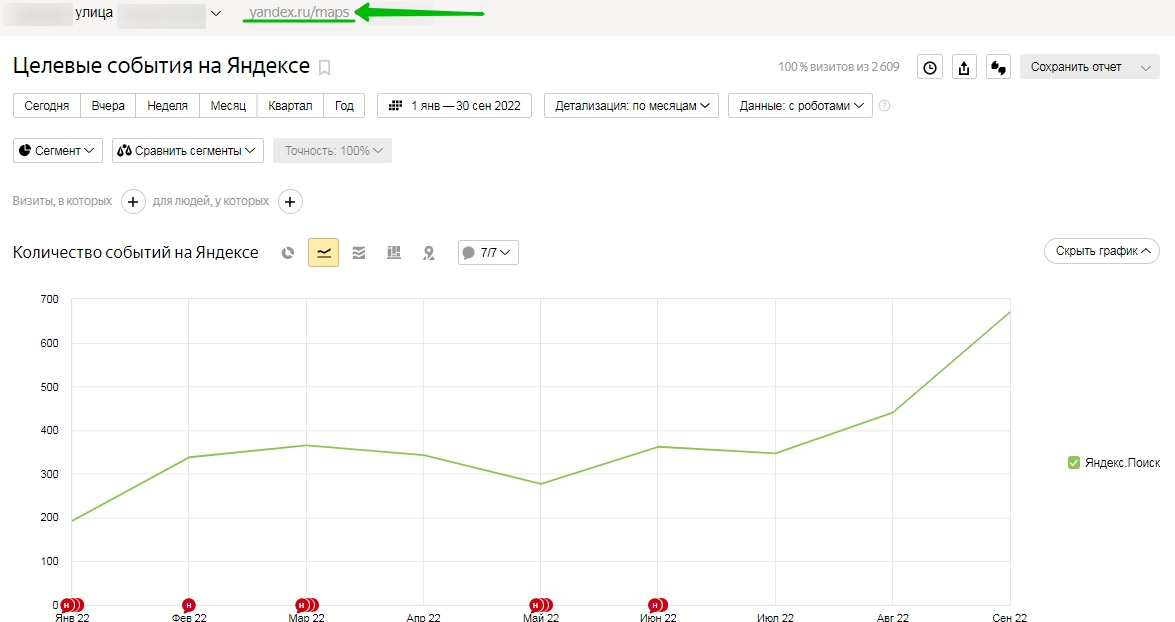Image resolution: width=1175 pixels, height=622 pixels.
Task: Click the Фев 22 annotation marker
Action: [x=188, y=606]
